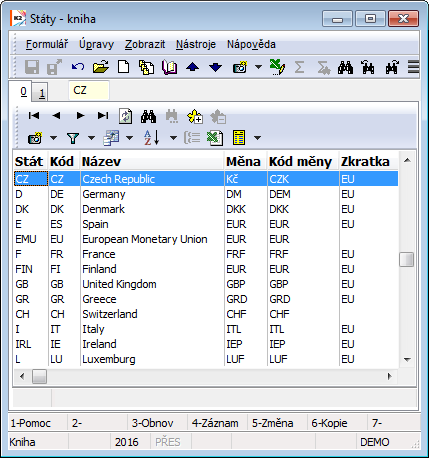Click the vertical scrollbar thumb
Viewport: 429px width, 458px height.
[407, 259]
